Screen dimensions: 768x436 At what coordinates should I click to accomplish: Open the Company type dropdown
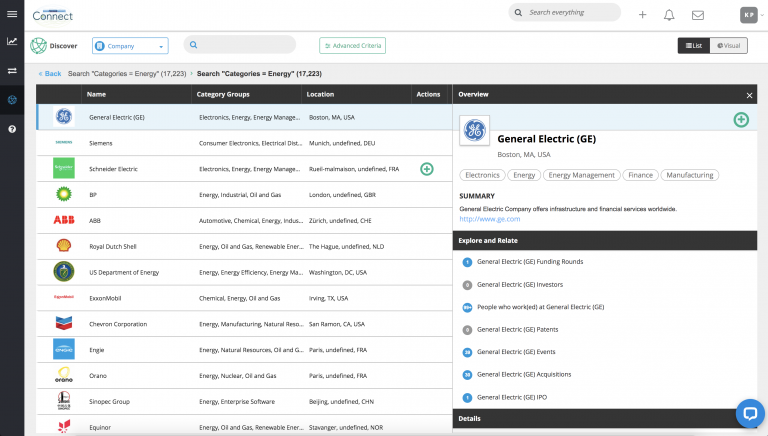[130, 45]
